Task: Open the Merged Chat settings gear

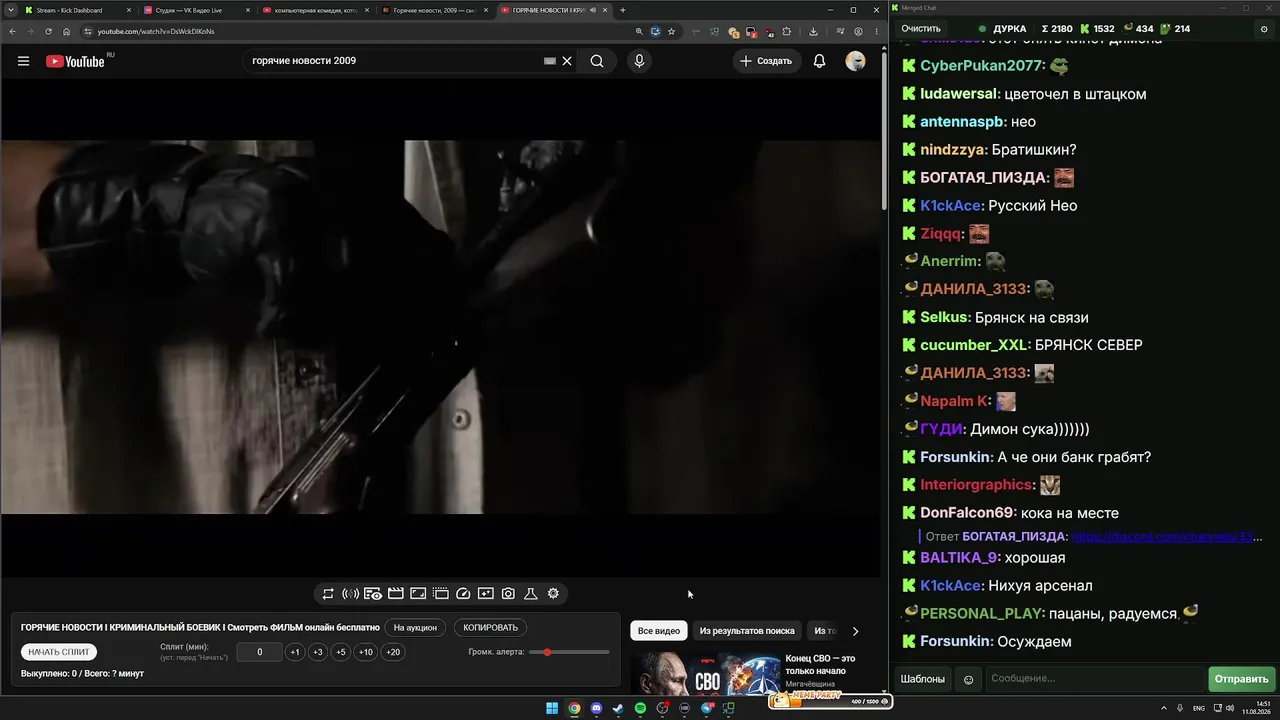Action: point(1263,29)
